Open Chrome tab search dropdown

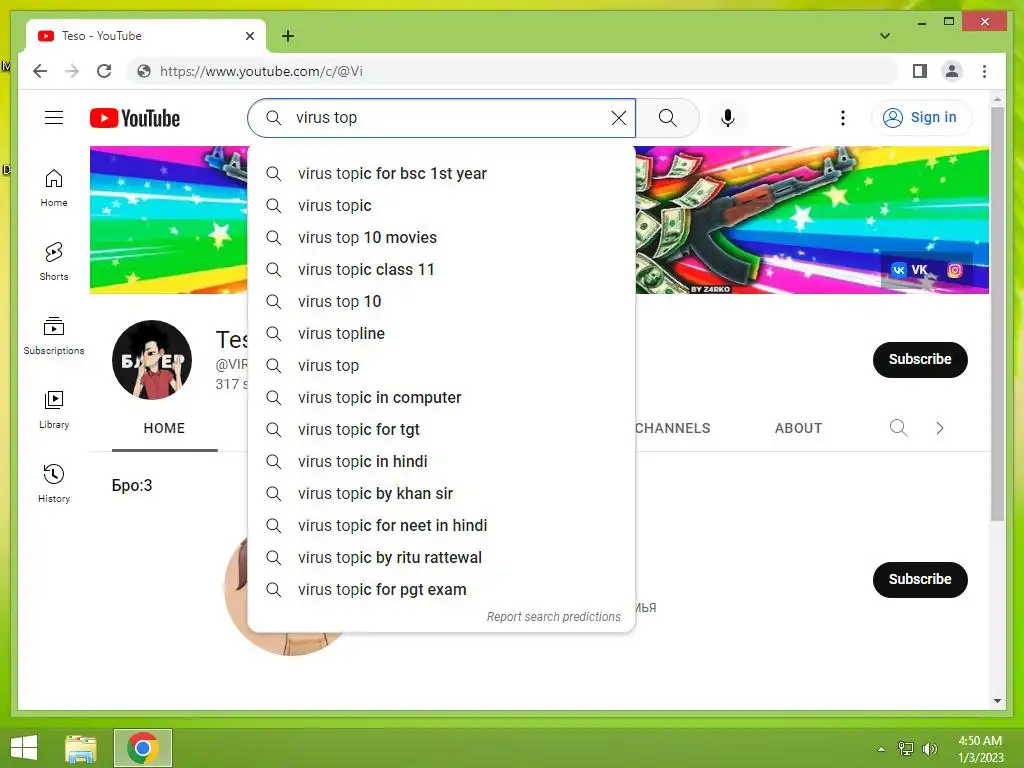point(885,36)
